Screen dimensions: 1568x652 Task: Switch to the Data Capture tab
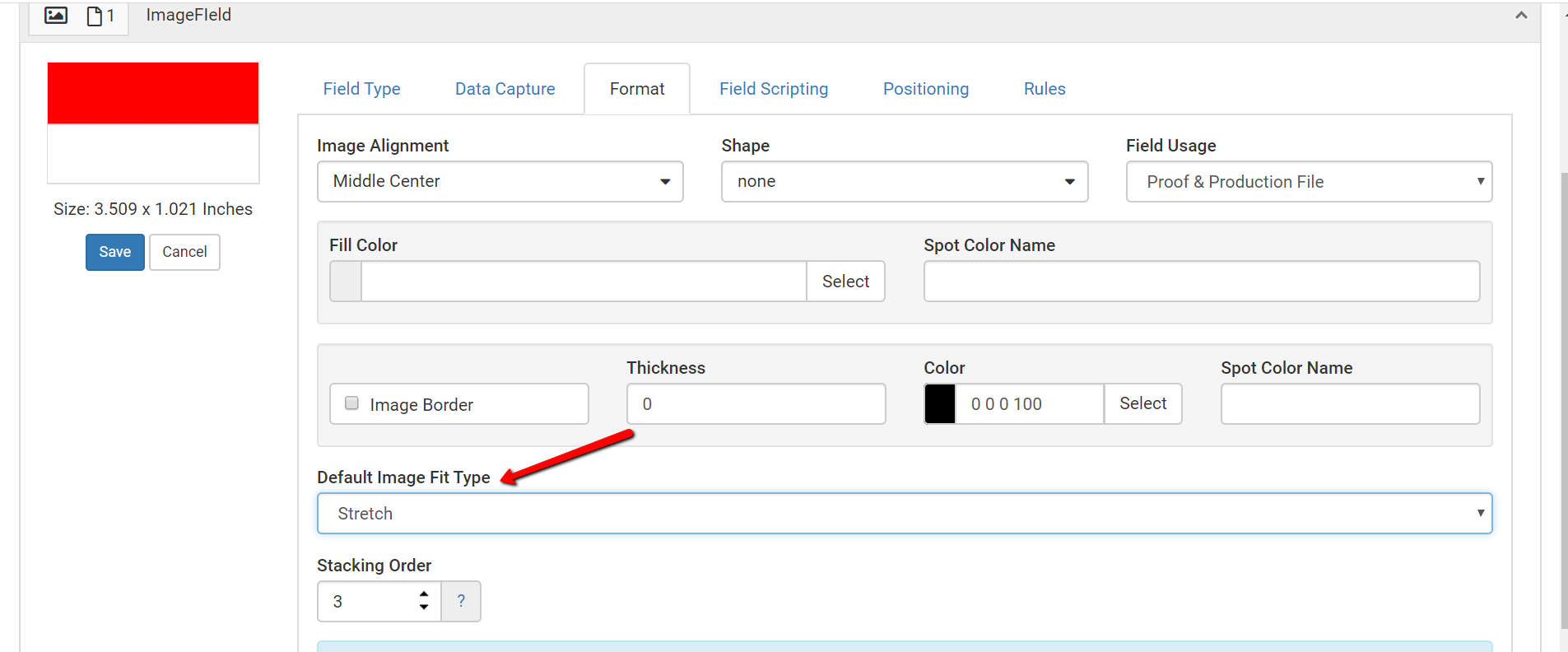(x=505, y=89)
